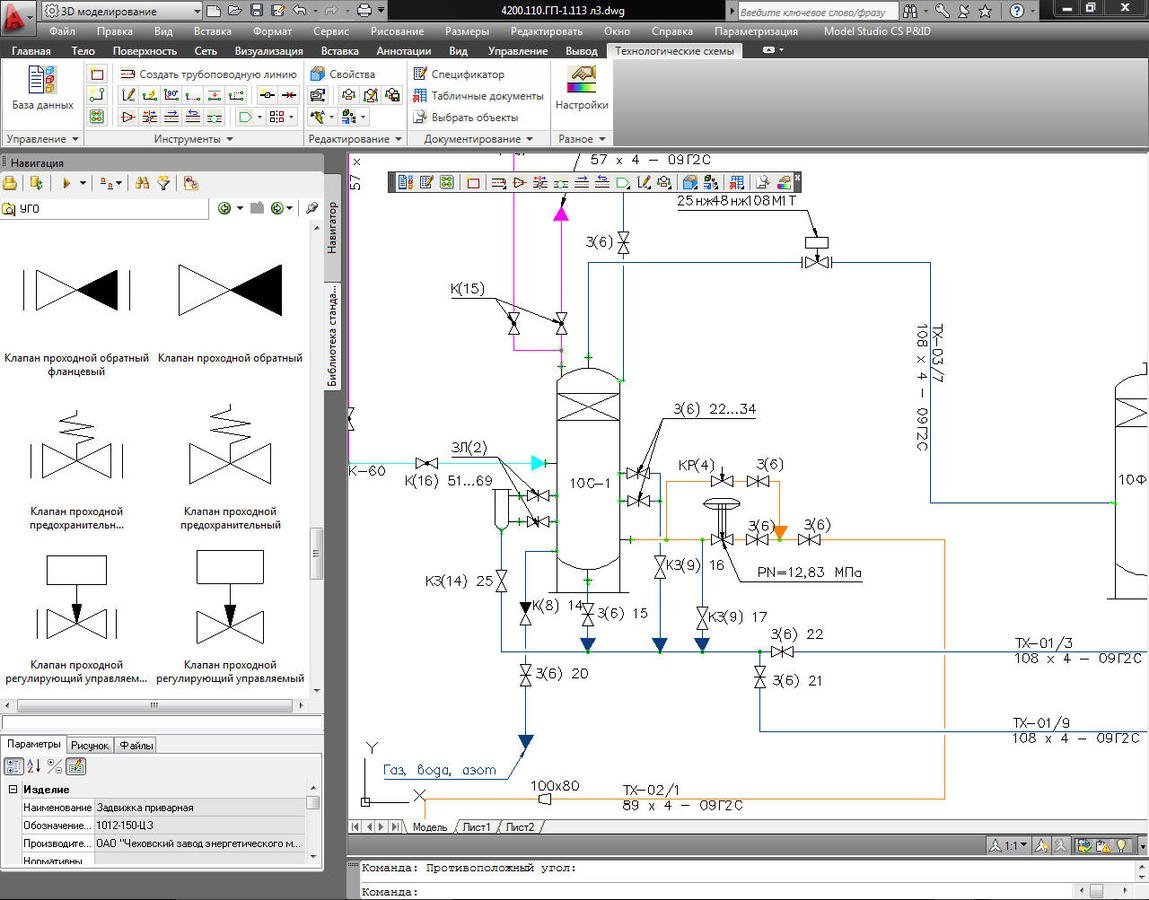Collapse the Изделие property group
Image resolution: width=1149 pixels, height=900 pixels.
pyautogui.click(x=12, y=789)
